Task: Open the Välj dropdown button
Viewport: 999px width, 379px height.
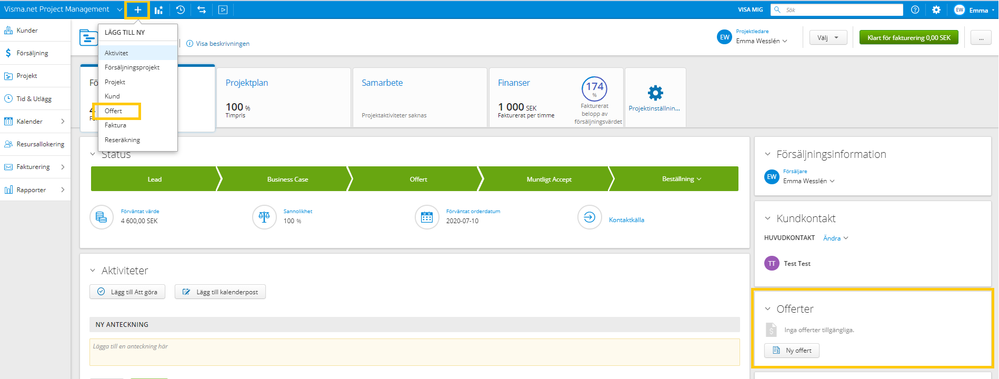Action: (828, 38)
